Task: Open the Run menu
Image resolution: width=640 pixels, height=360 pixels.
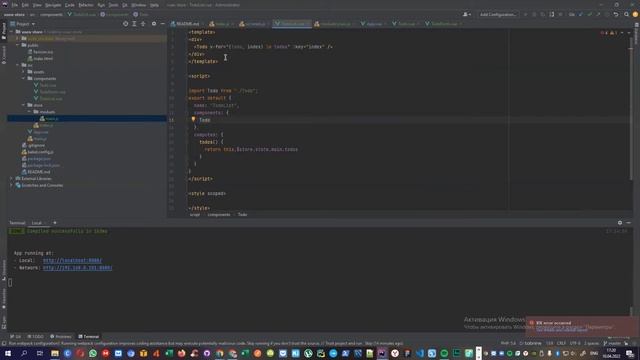Action: (x=101, y=5)
